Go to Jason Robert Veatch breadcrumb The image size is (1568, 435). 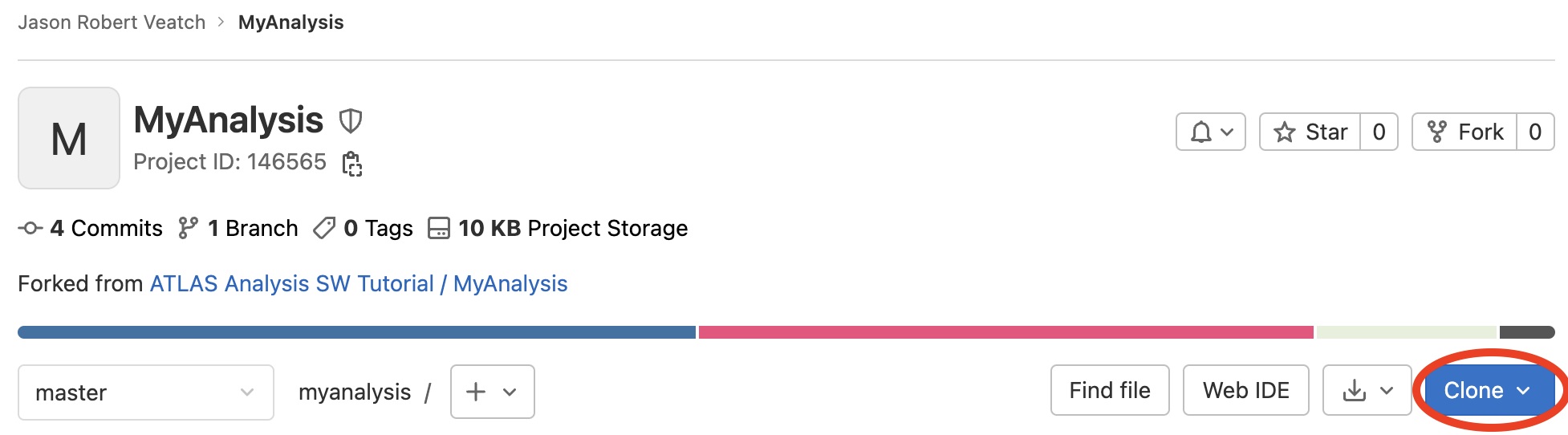112,22
